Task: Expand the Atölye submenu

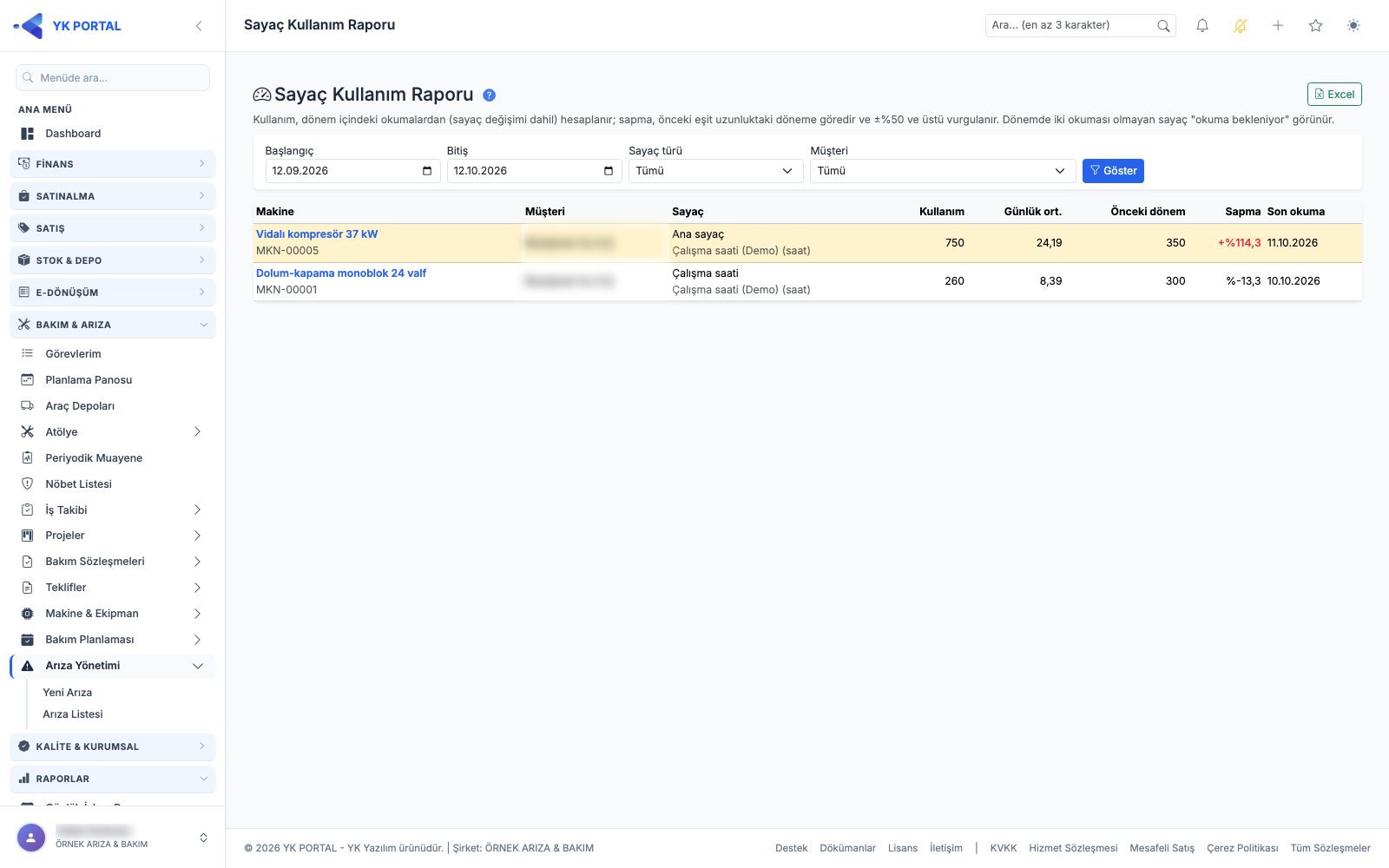Action: click(x=113, y=432)
